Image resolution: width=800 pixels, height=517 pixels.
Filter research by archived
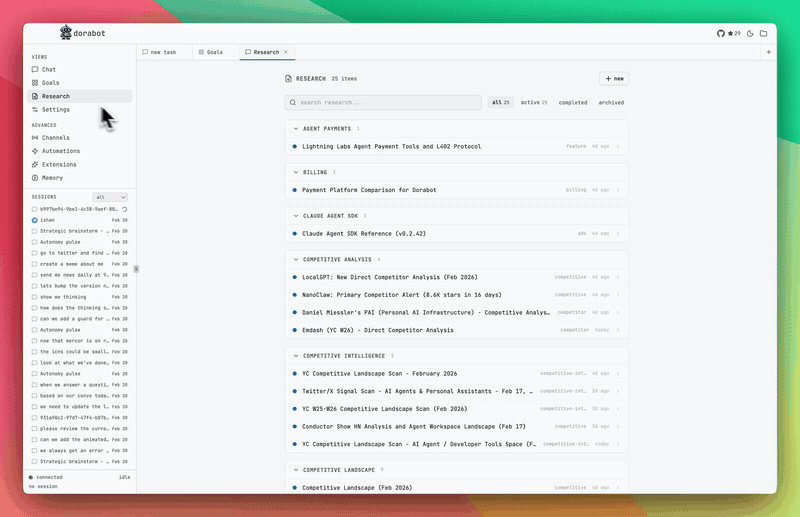pyautogui.click(x=611, y=103)
